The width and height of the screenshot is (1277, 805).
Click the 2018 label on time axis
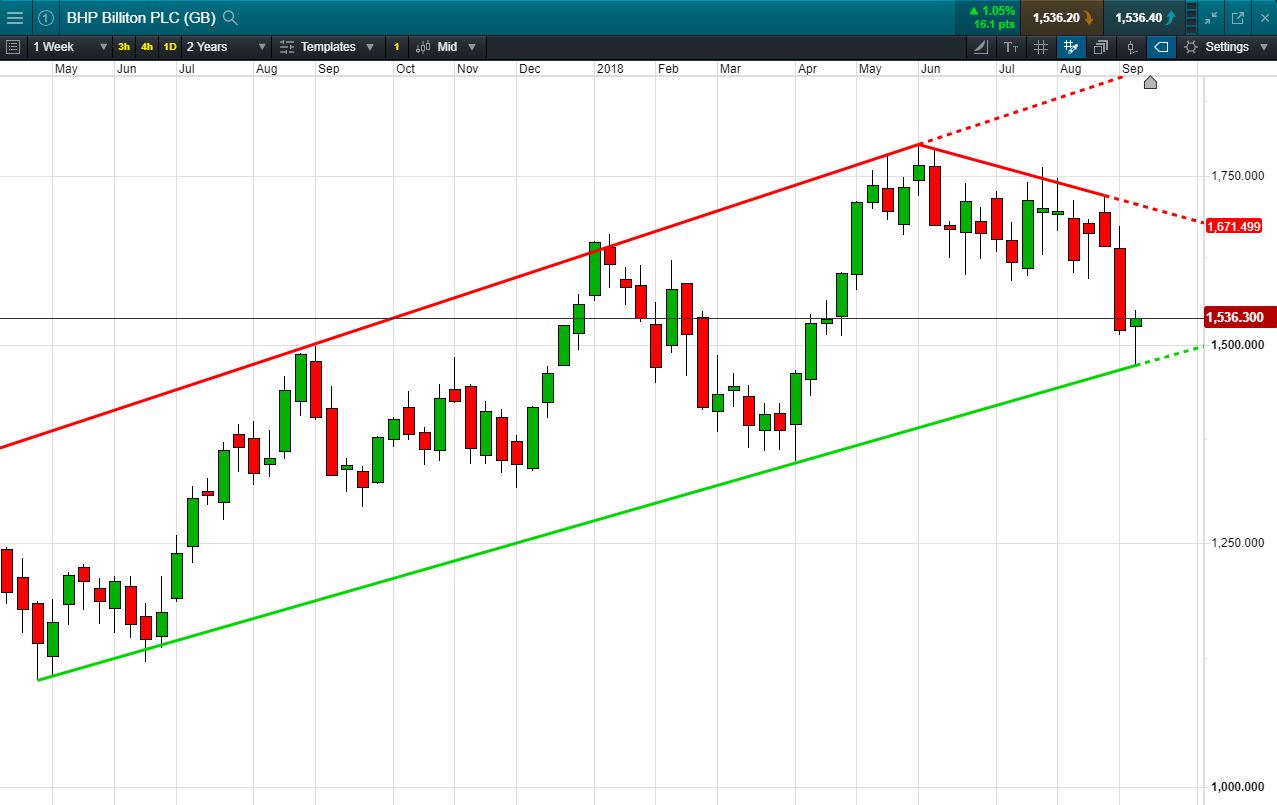tap(610, 69)
